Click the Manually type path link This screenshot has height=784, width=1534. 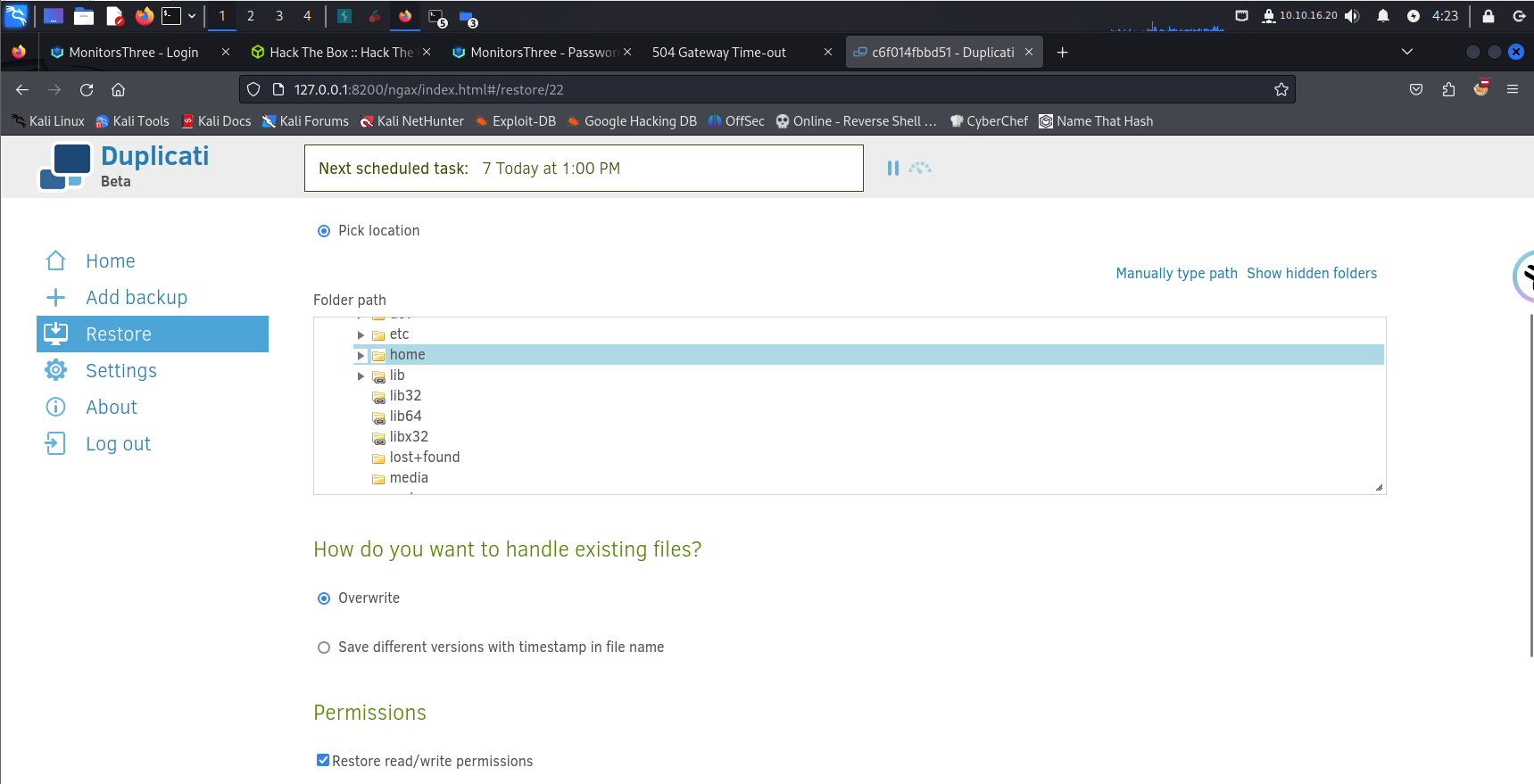(x=1176, y=274)
